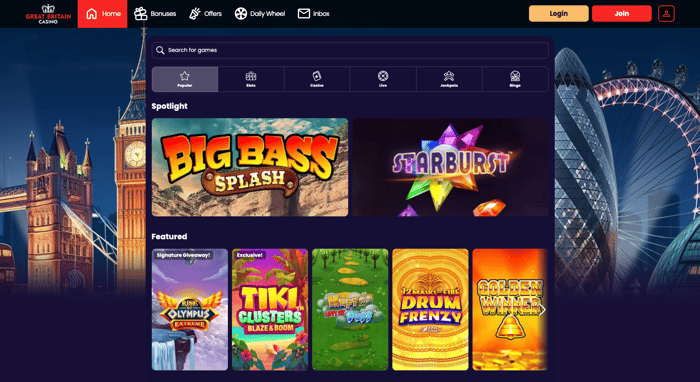The height and width of the screenshot is (382, 700).
Task: Open the Drum Frenzy game
Action: point(430,310)
